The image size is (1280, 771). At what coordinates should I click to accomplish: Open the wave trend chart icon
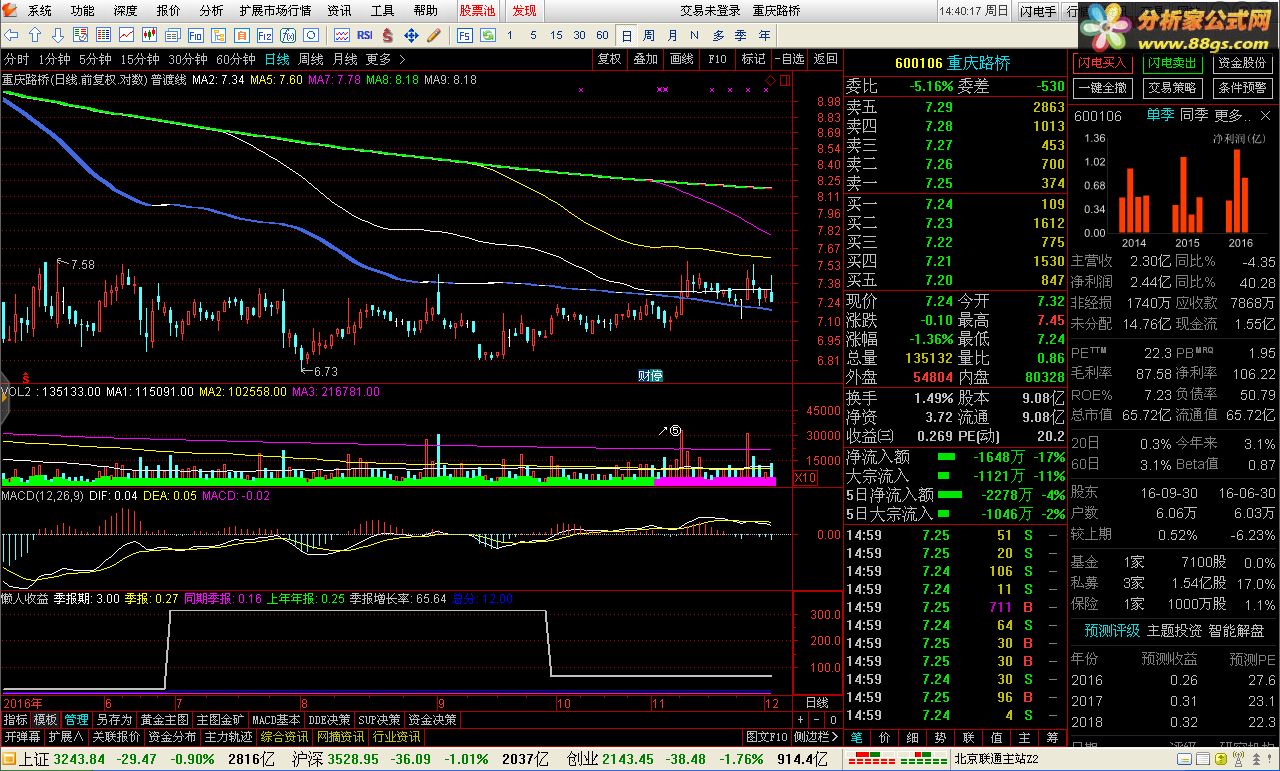pyautogui.click(x=343, y=35)
